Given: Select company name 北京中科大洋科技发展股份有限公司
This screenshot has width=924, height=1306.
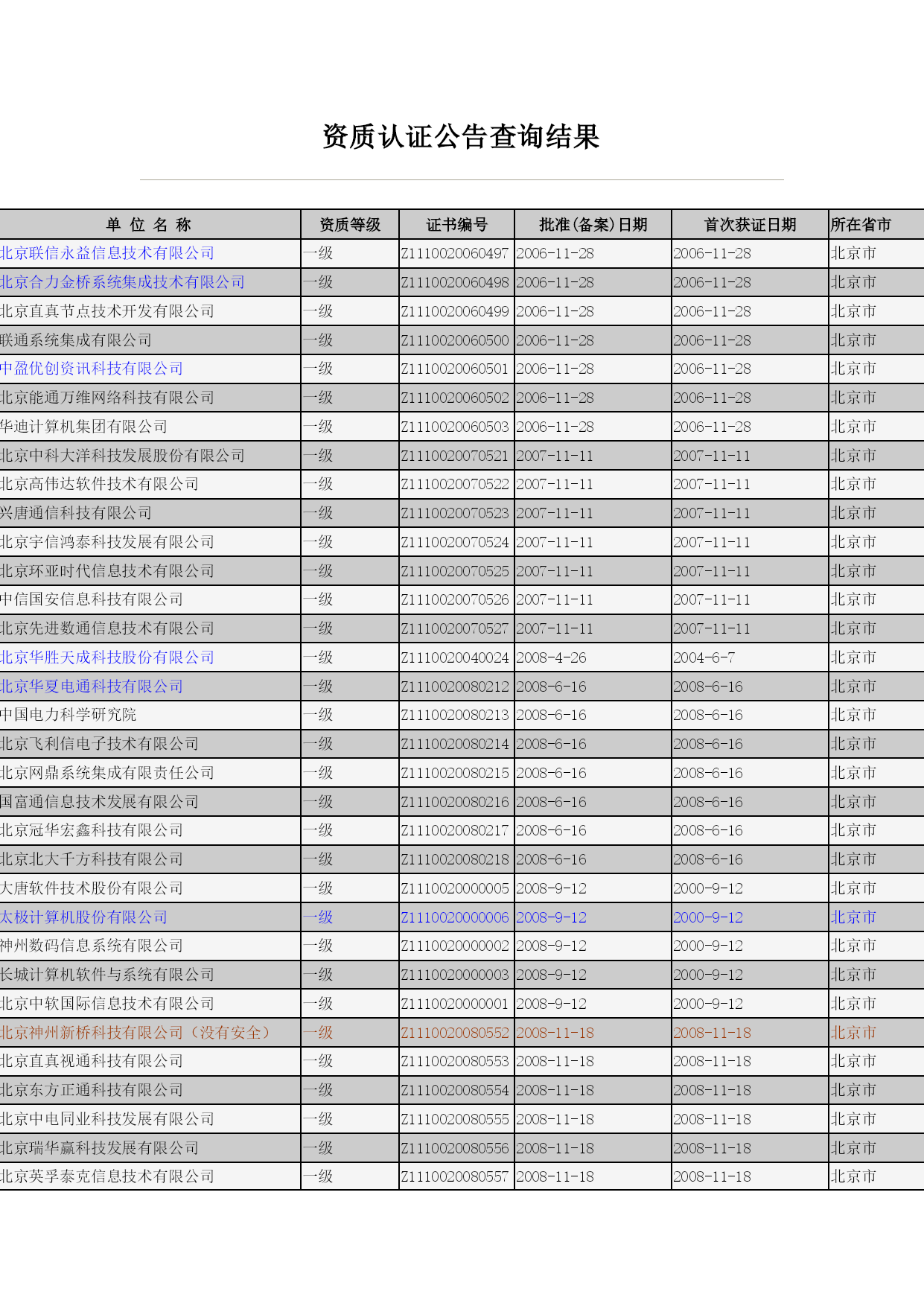Looking at the screenshot, I should (123, 456).
